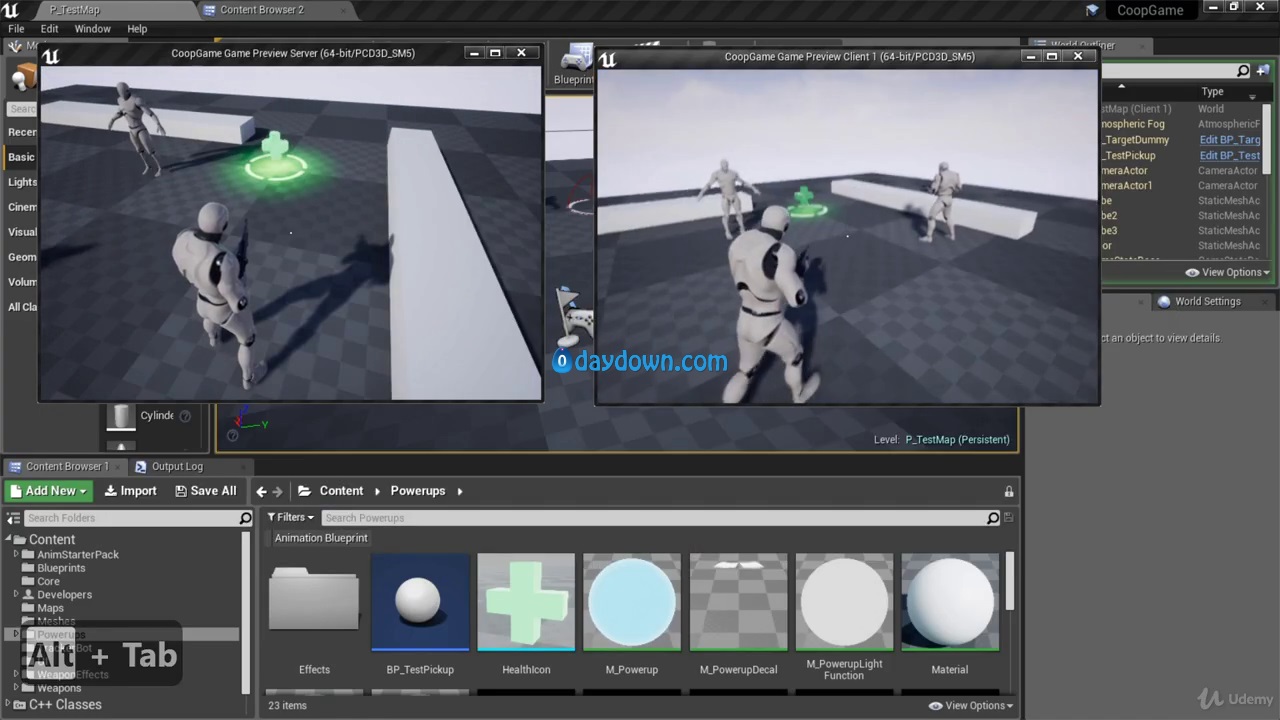Open the Effects folder thumbnail
Viewport: 1280px width, 720px height.
pos(314,602)
